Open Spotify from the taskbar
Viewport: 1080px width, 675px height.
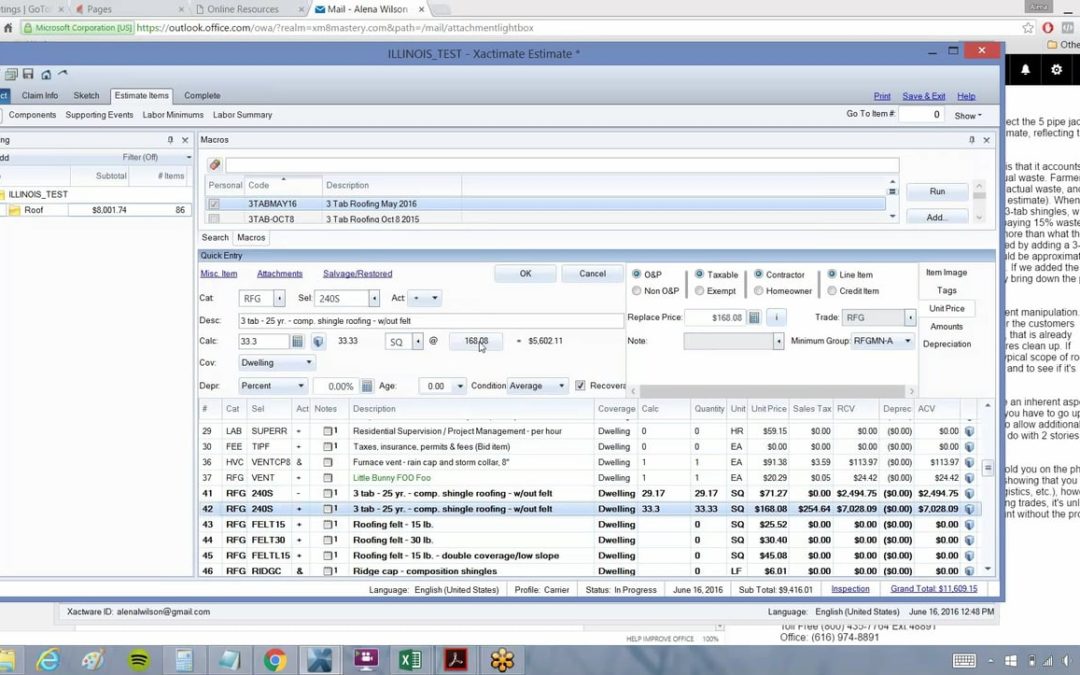(x=138, y=660)
